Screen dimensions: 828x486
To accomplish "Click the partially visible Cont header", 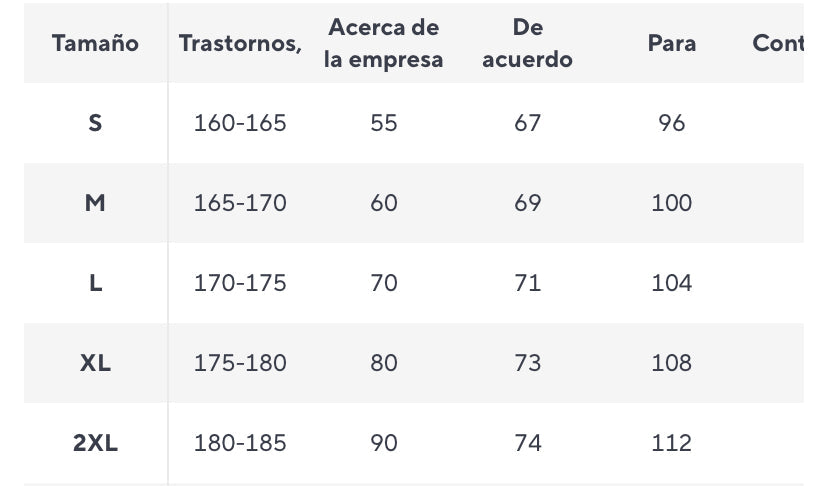I will point(778,43).
